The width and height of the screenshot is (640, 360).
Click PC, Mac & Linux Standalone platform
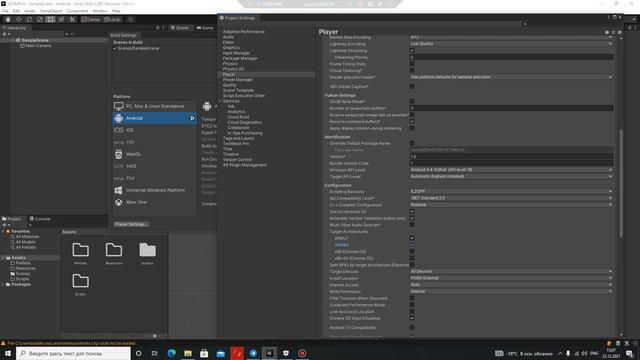[x=154, y=106]
